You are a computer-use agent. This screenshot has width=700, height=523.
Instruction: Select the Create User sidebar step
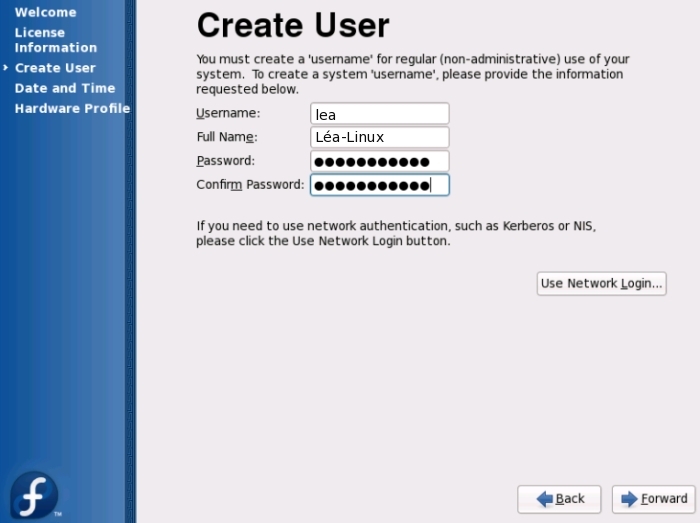(55, 68)
